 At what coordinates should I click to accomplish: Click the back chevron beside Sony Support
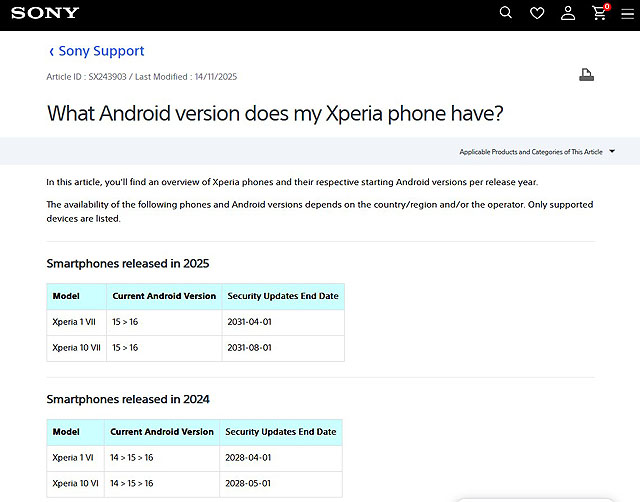tap(51, 51)
